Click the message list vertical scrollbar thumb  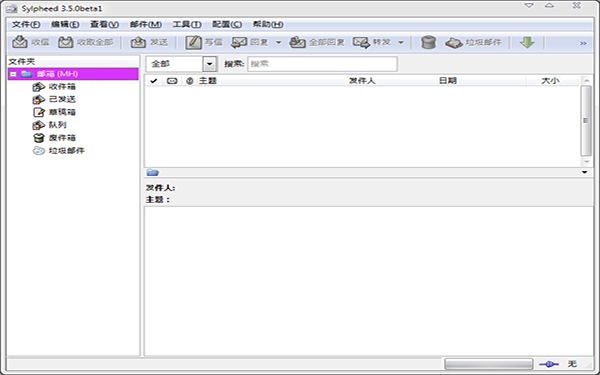(586, 121)
